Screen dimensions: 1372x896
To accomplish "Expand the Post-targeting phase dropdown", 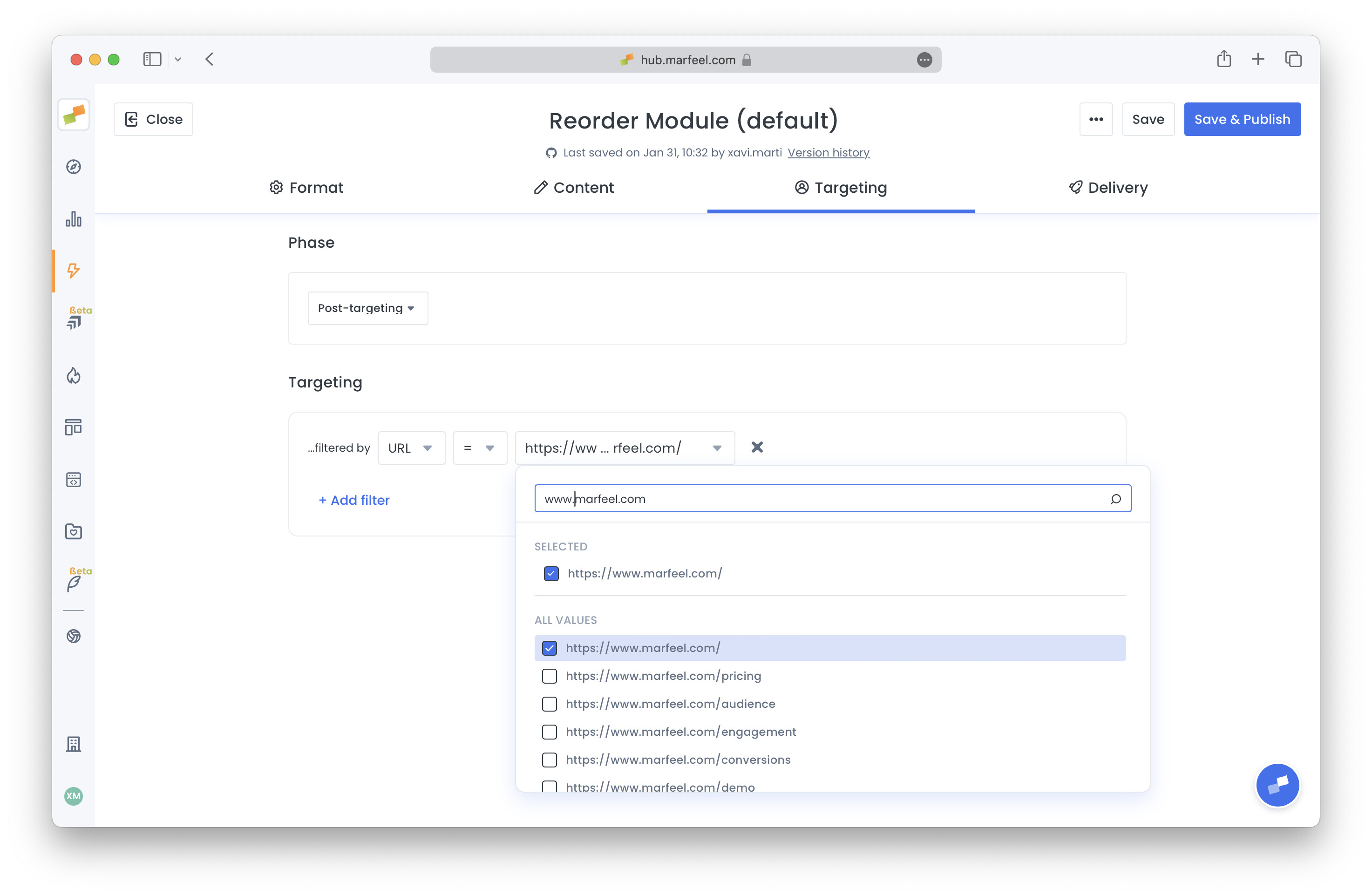I will (367, 308).
